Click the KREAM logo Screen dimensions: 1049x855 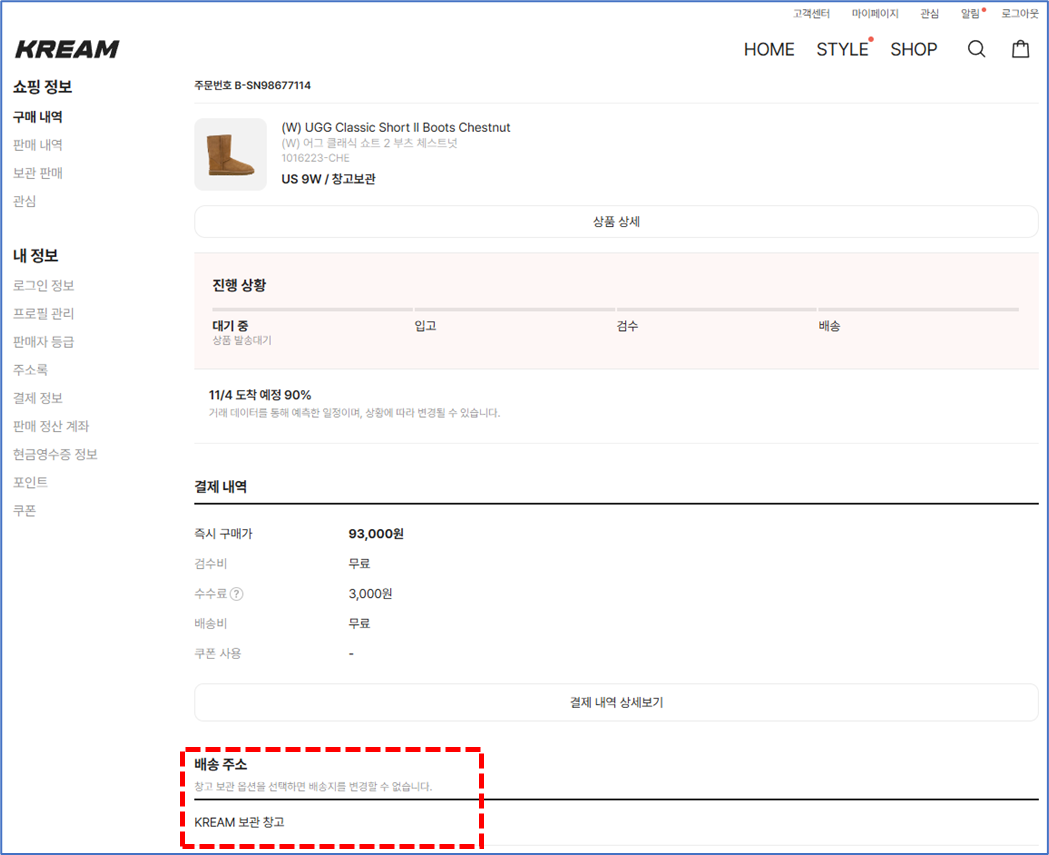(x=67, y=49)
